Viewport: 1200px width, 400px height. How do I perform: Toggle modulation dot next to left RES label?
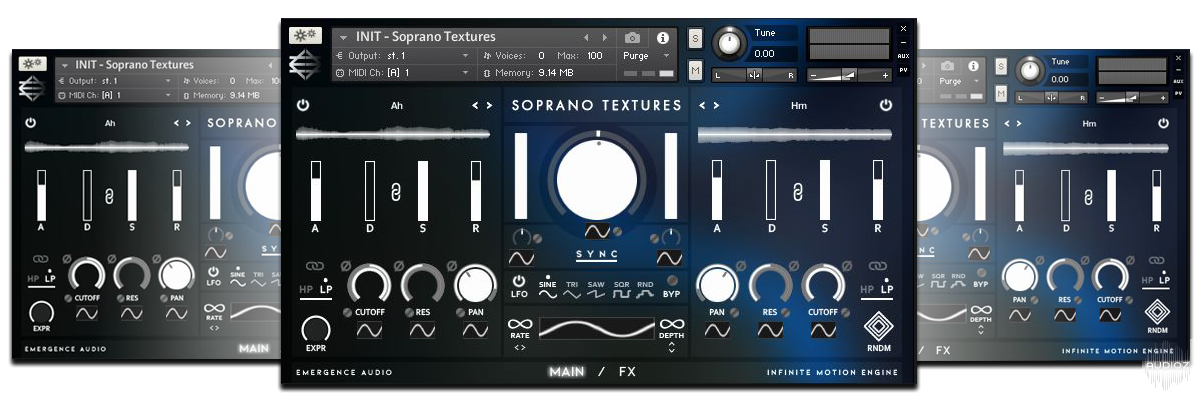click(408, 312)
